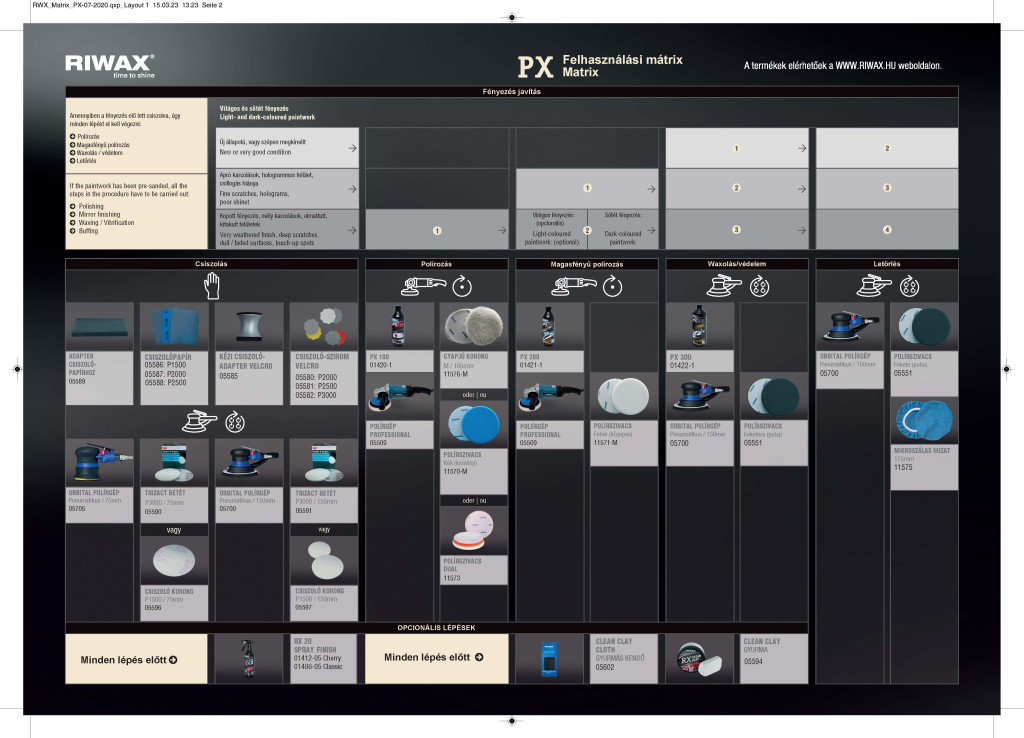The height and width of the screenshot is (738, 1024).
Task: Click the arrow in the 'New or very good condition' row
Action: pyautogui.click(x=353, y=148)
